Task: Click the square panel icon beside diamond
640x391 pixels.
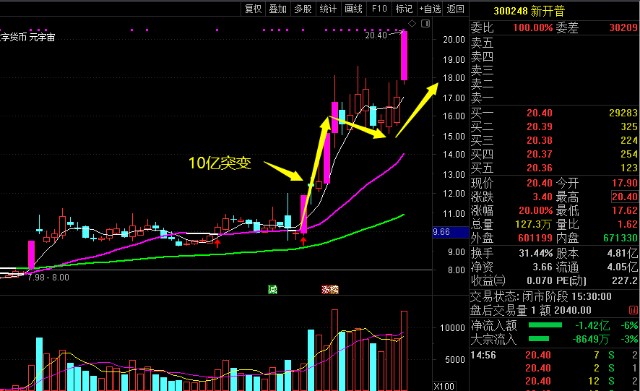Action: (425, 24)
